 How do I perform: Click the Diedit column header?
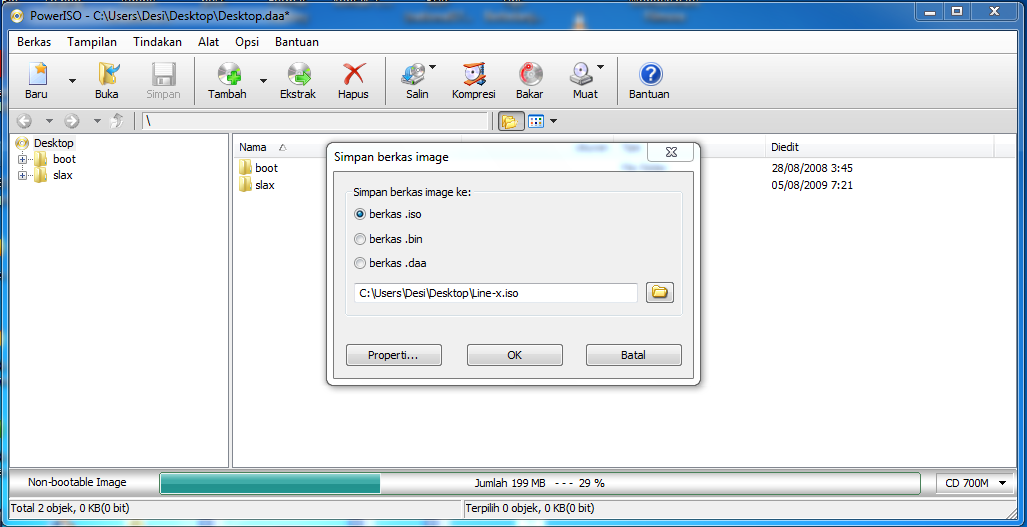pyautogui.click(x=785, y=147)
